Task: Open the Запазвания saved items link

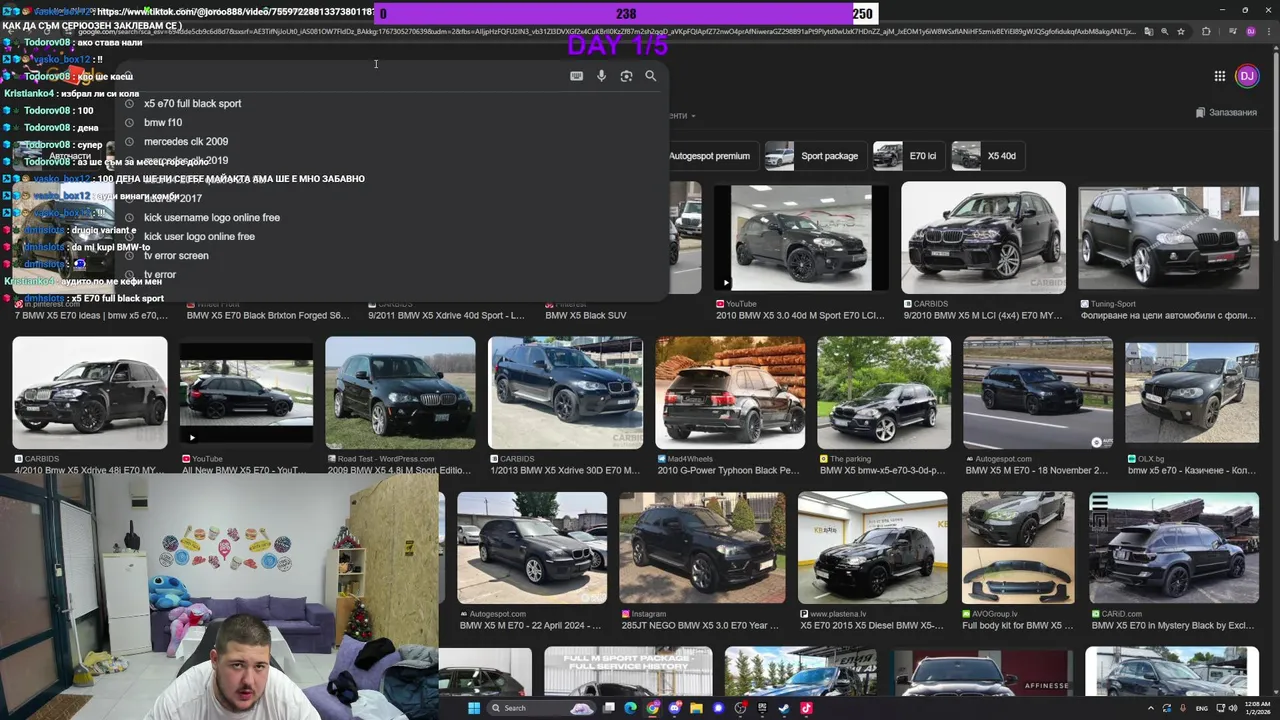Action: [1225, 113]
